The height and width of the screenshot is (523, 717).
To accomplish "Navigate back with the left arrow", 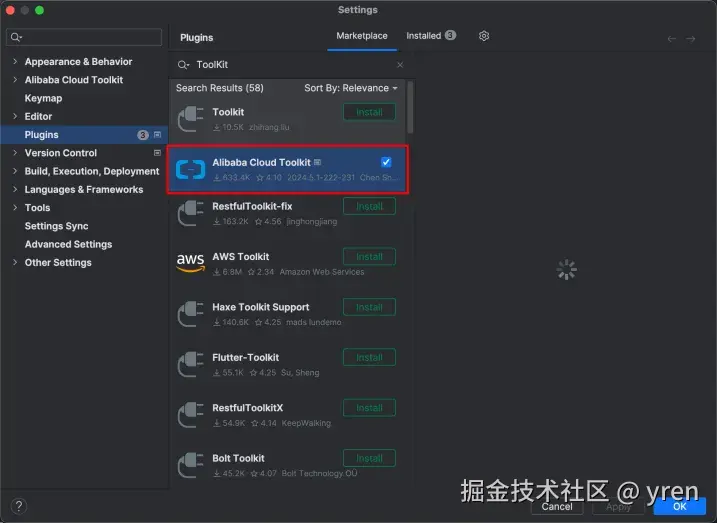I will pyautogui.click(x=671, y=39).
